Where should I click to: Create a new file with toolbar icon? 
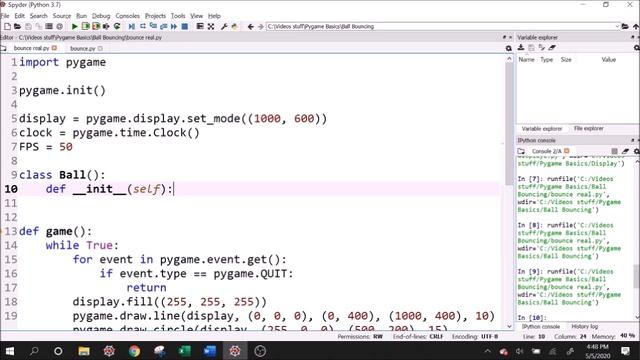(x=7, y=27)
